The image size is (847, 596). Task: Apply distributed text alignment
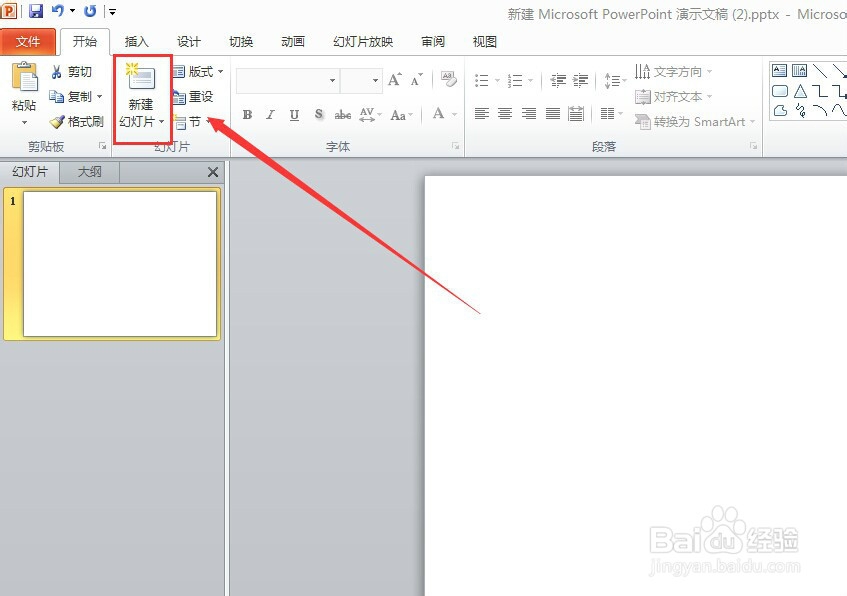point(576,113)
